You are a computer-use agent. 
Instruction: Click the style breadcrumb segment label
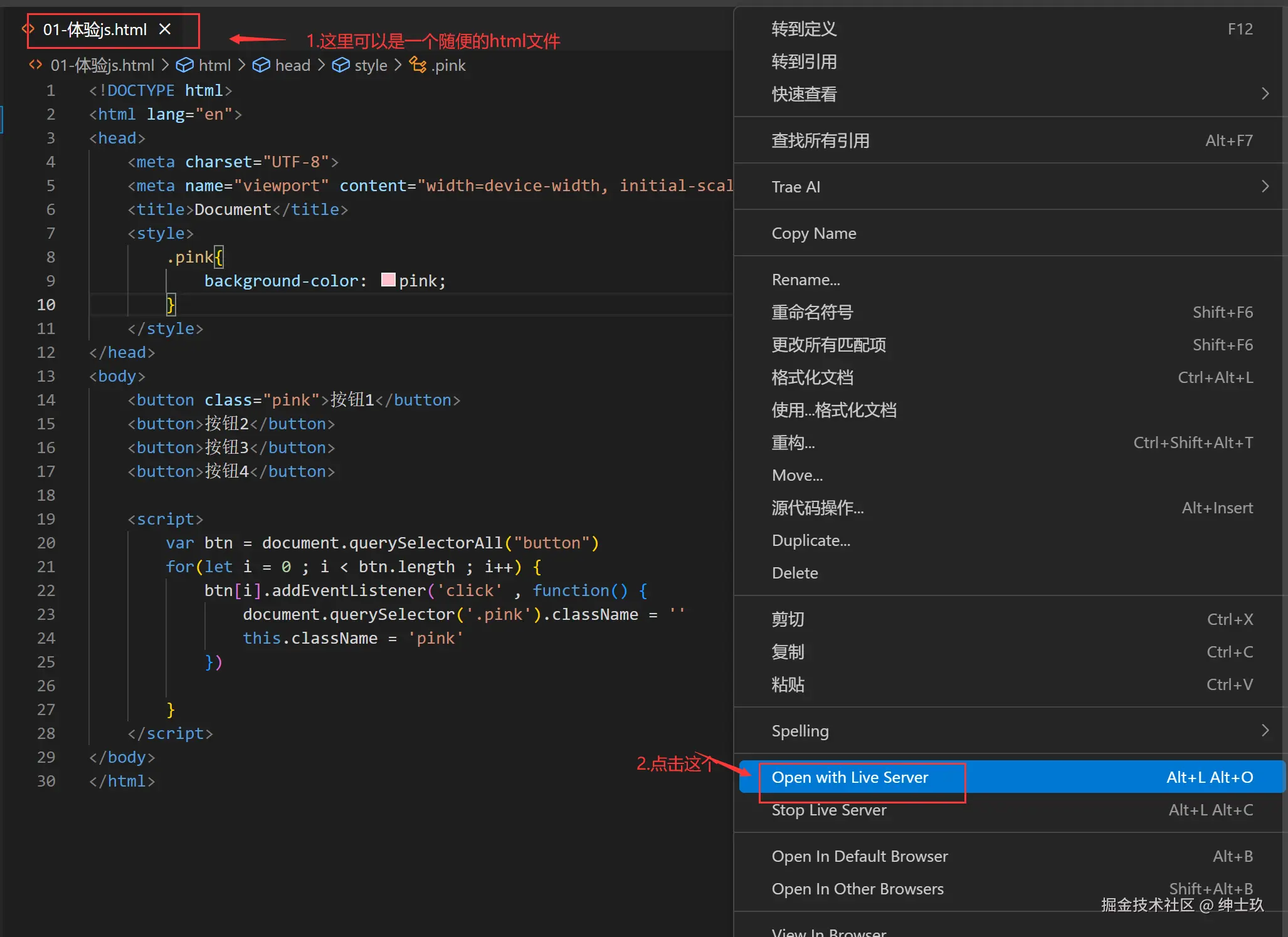[x=371, y=65]
